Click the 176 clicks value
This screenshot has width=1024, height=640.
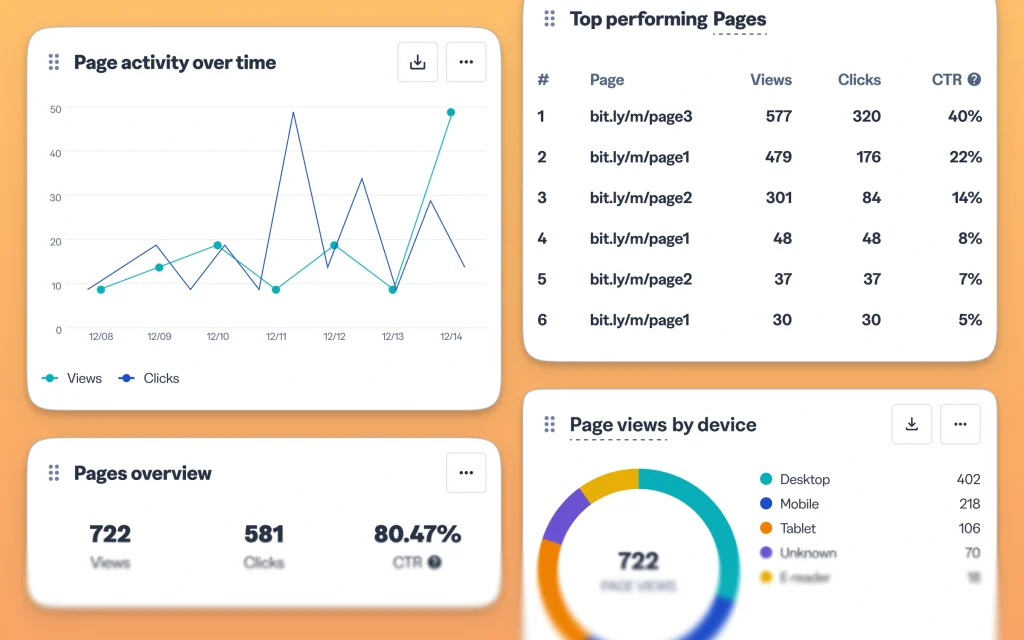pos(868,157)
